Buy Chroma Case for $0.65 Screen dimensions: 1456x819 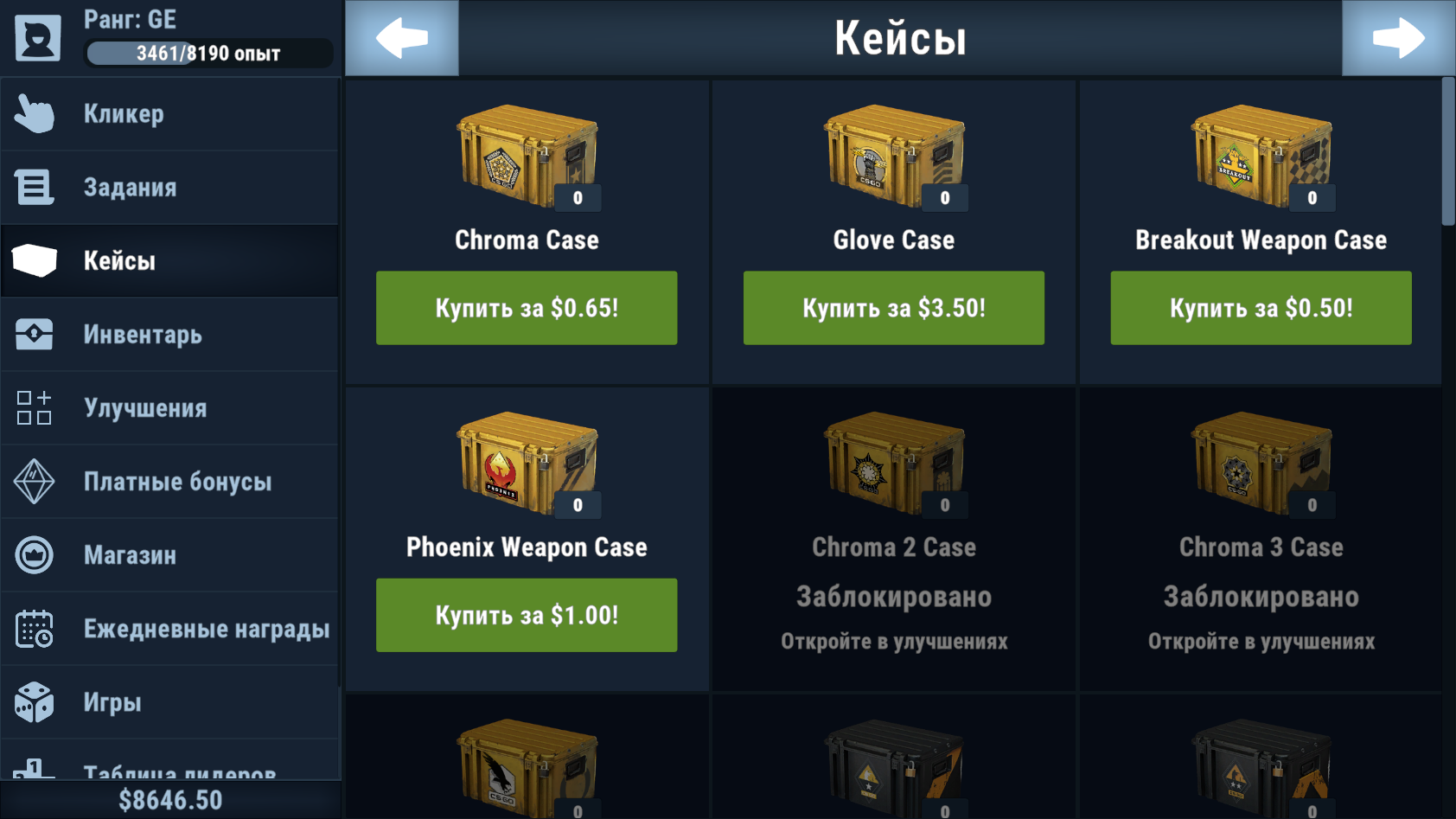527,308
